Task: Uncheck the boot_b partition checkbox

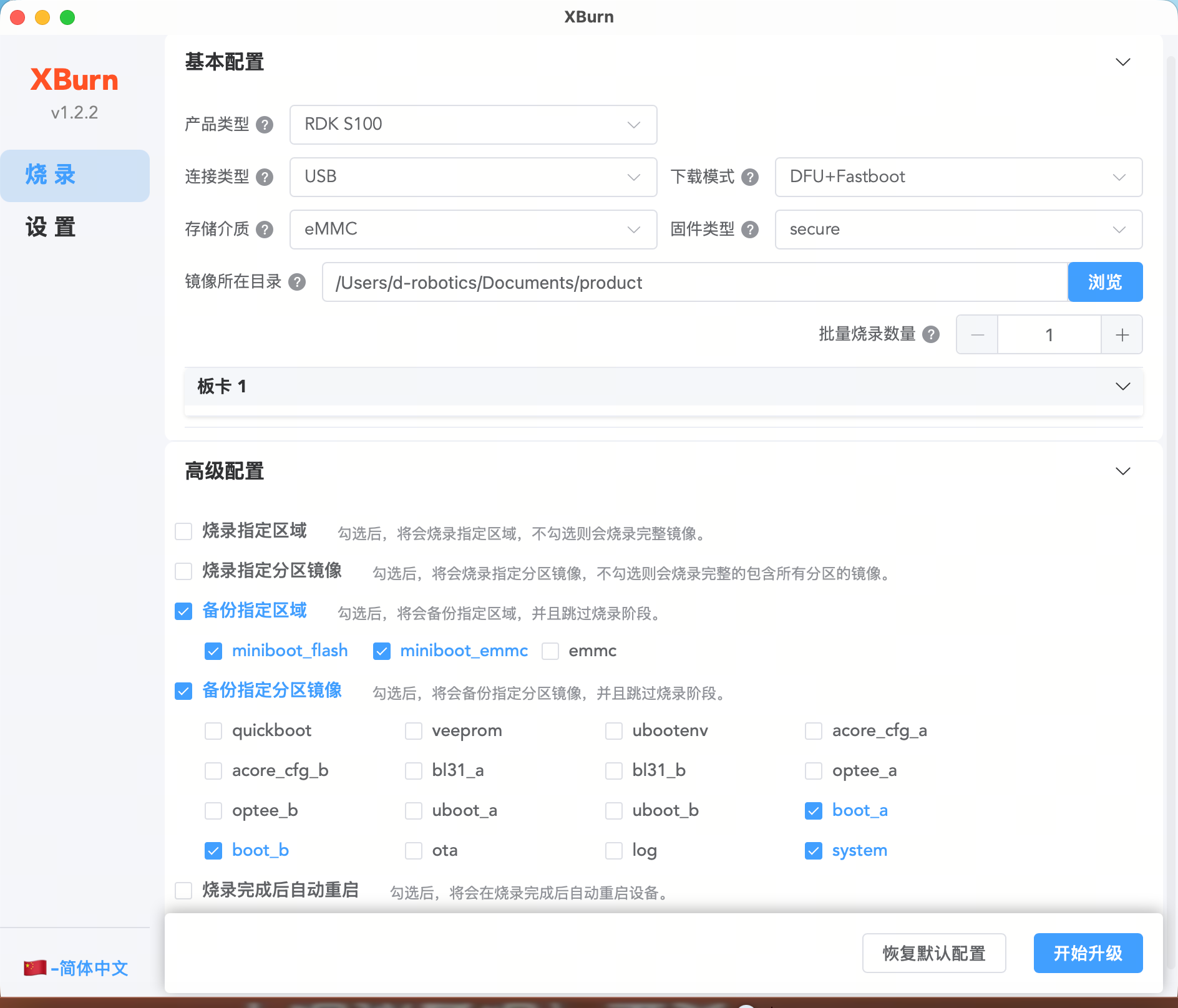Action: pos(213,851)
